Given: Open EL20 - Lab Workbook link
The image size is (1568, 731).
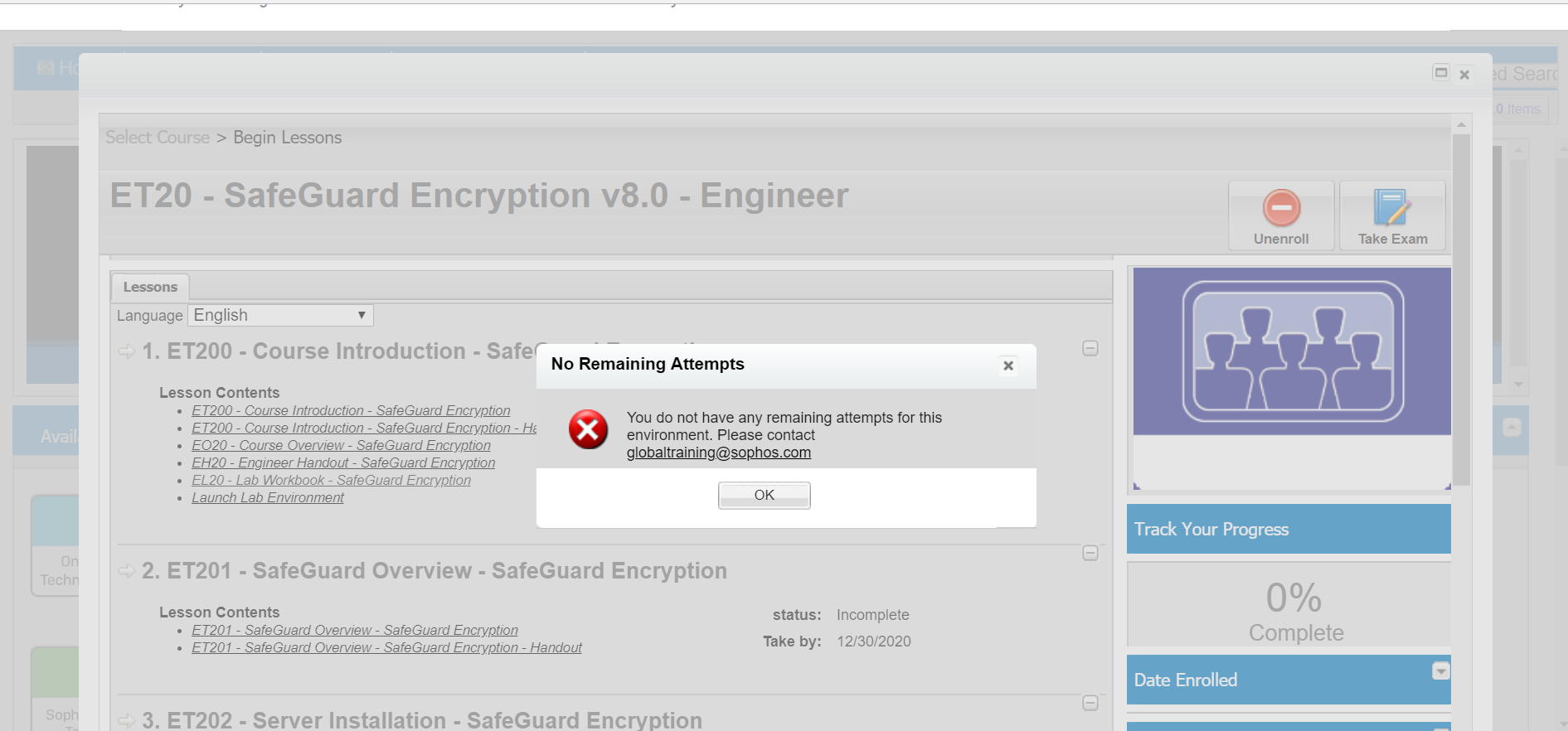Looking at the screenshot, I should tap(331, 480).
